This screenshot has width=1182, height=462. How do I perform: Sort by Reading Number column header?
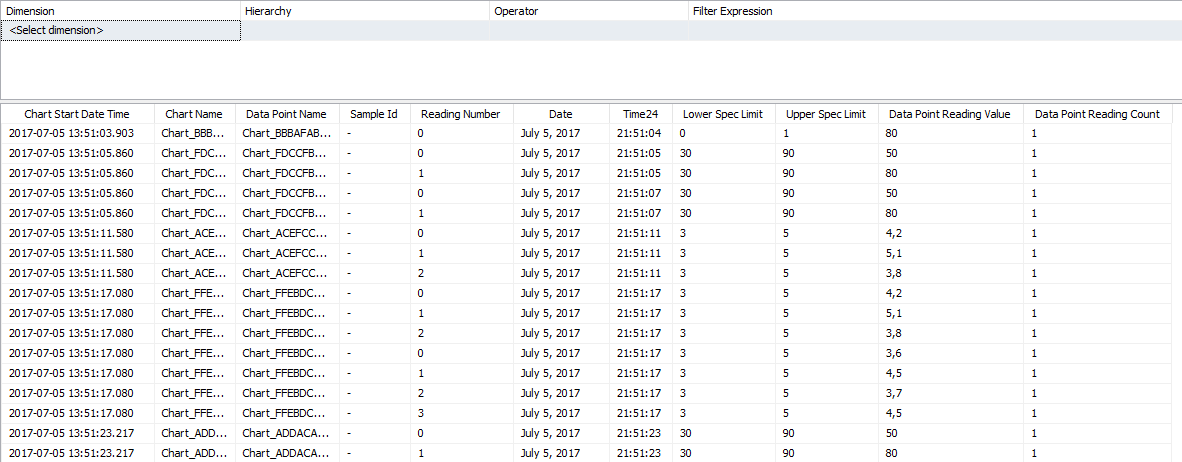click(x=460, y=114)
